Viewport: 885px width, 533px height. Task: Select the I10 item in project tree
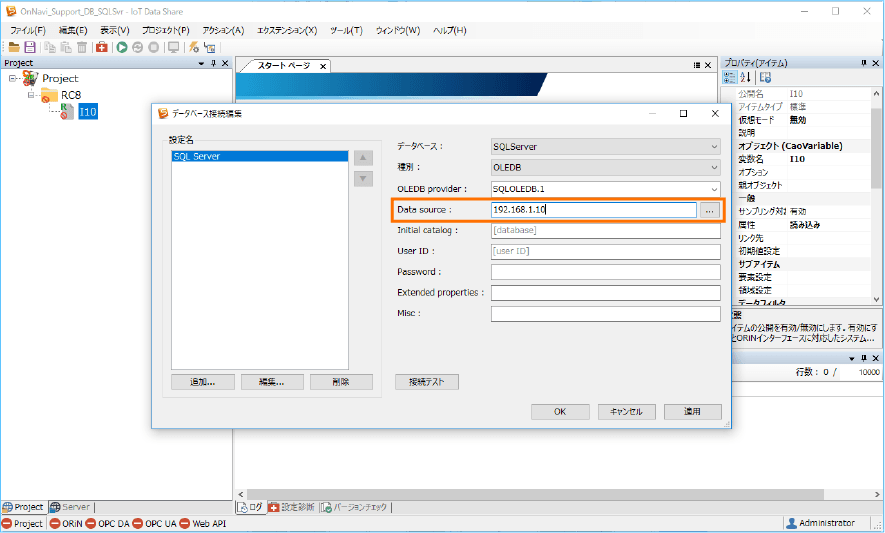(x=88, y=112)
